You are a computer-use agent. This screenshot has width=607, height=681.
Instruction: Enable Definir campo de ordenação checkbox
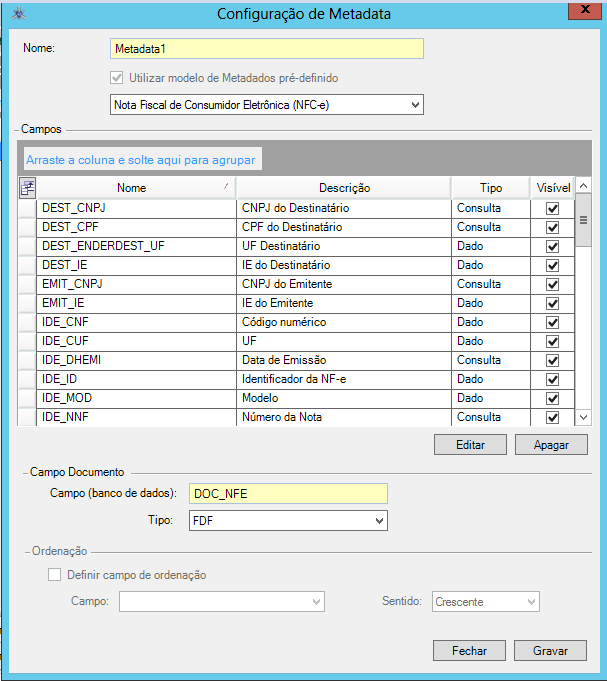pyautogui.click(x=55, y=575)
